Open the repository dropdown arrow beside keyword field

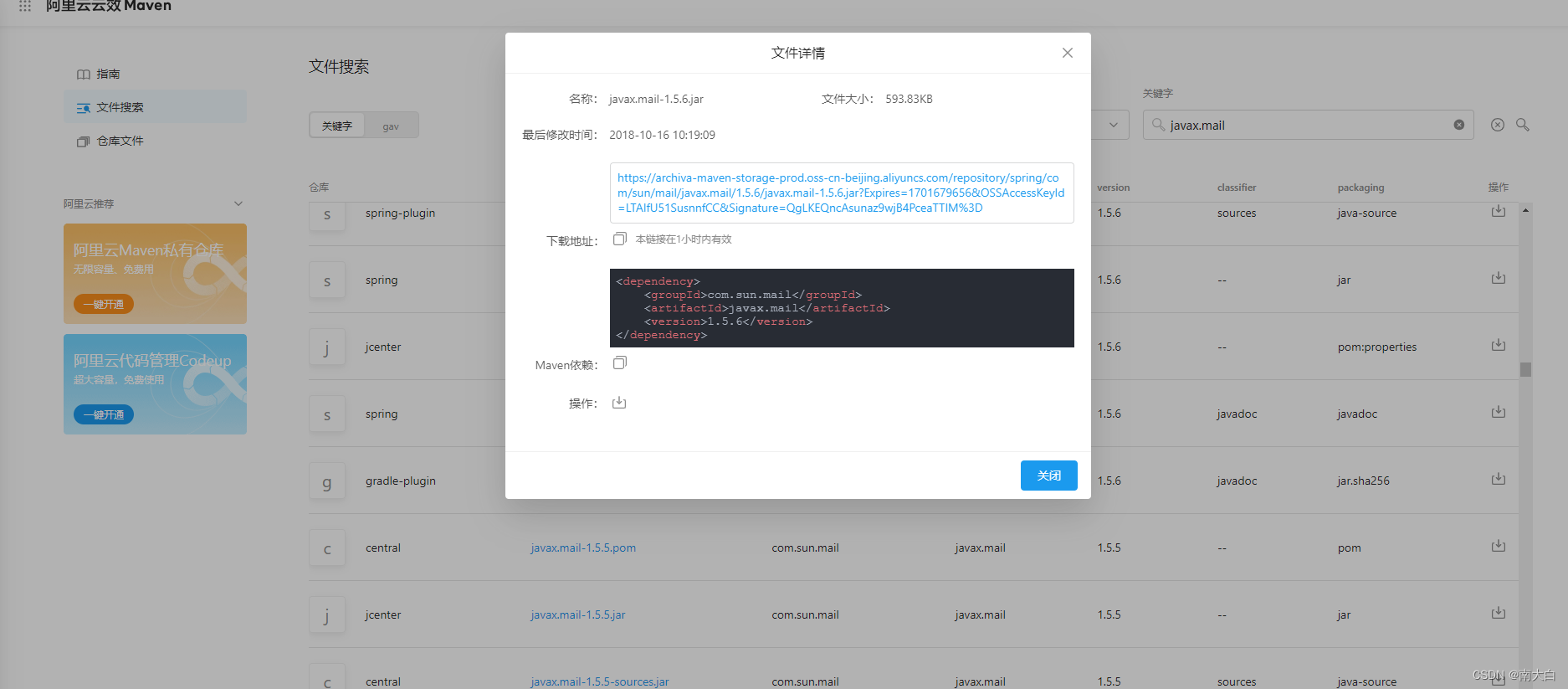click(x=1113, y=125)
